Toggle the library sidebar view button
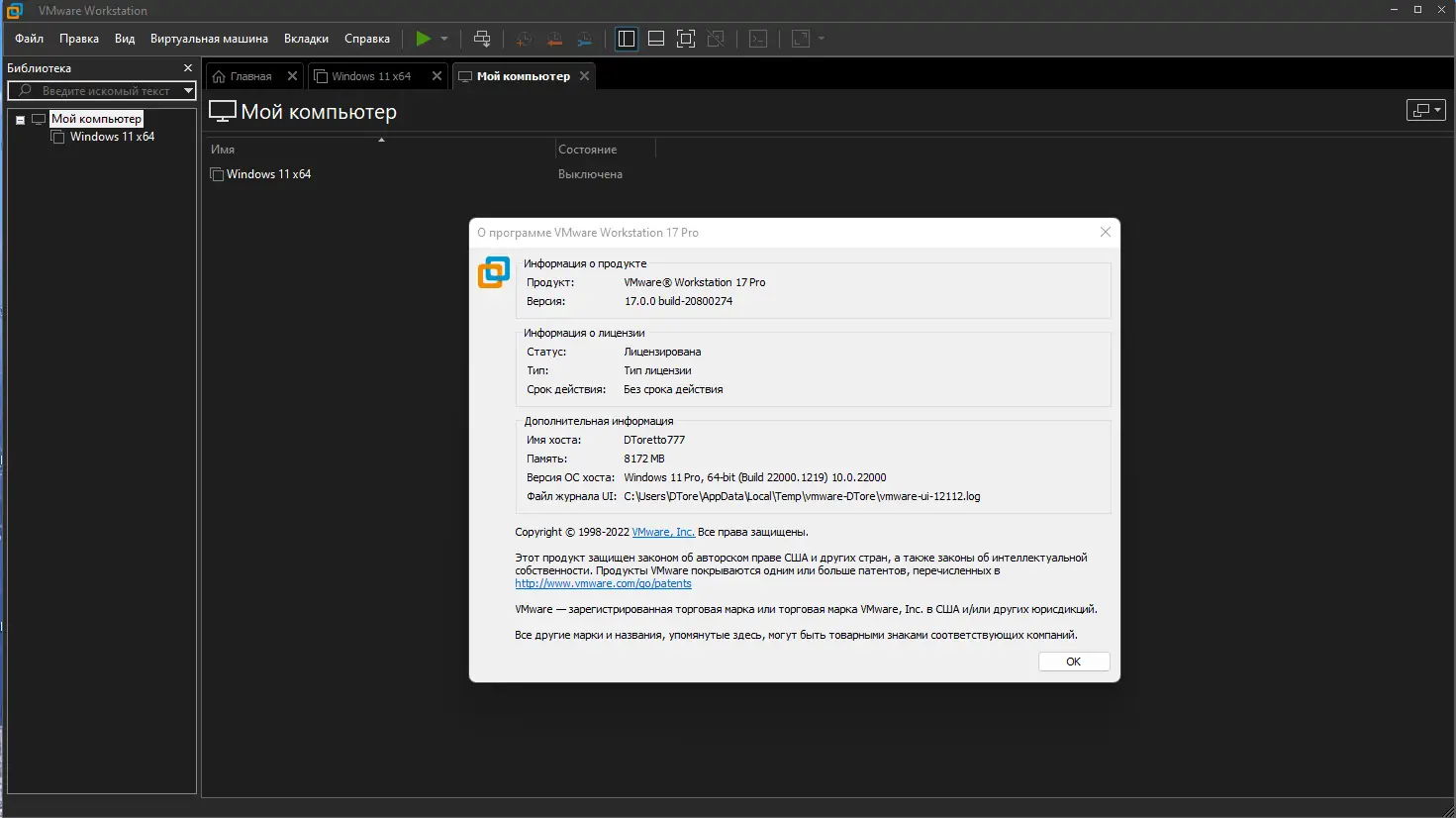This screenshot has height=818, width=1456. (627, 39)
